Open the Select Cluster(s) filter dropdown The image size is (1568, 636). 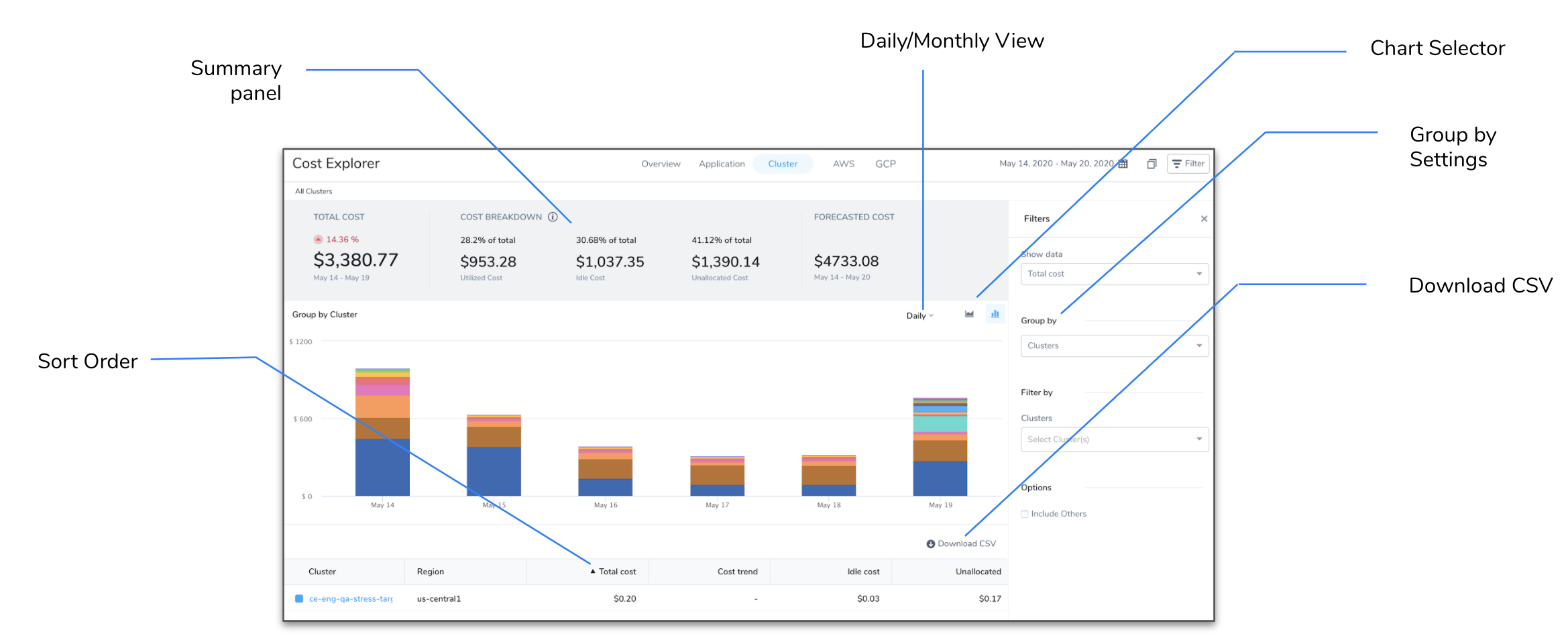click(x=1115, y=439)
